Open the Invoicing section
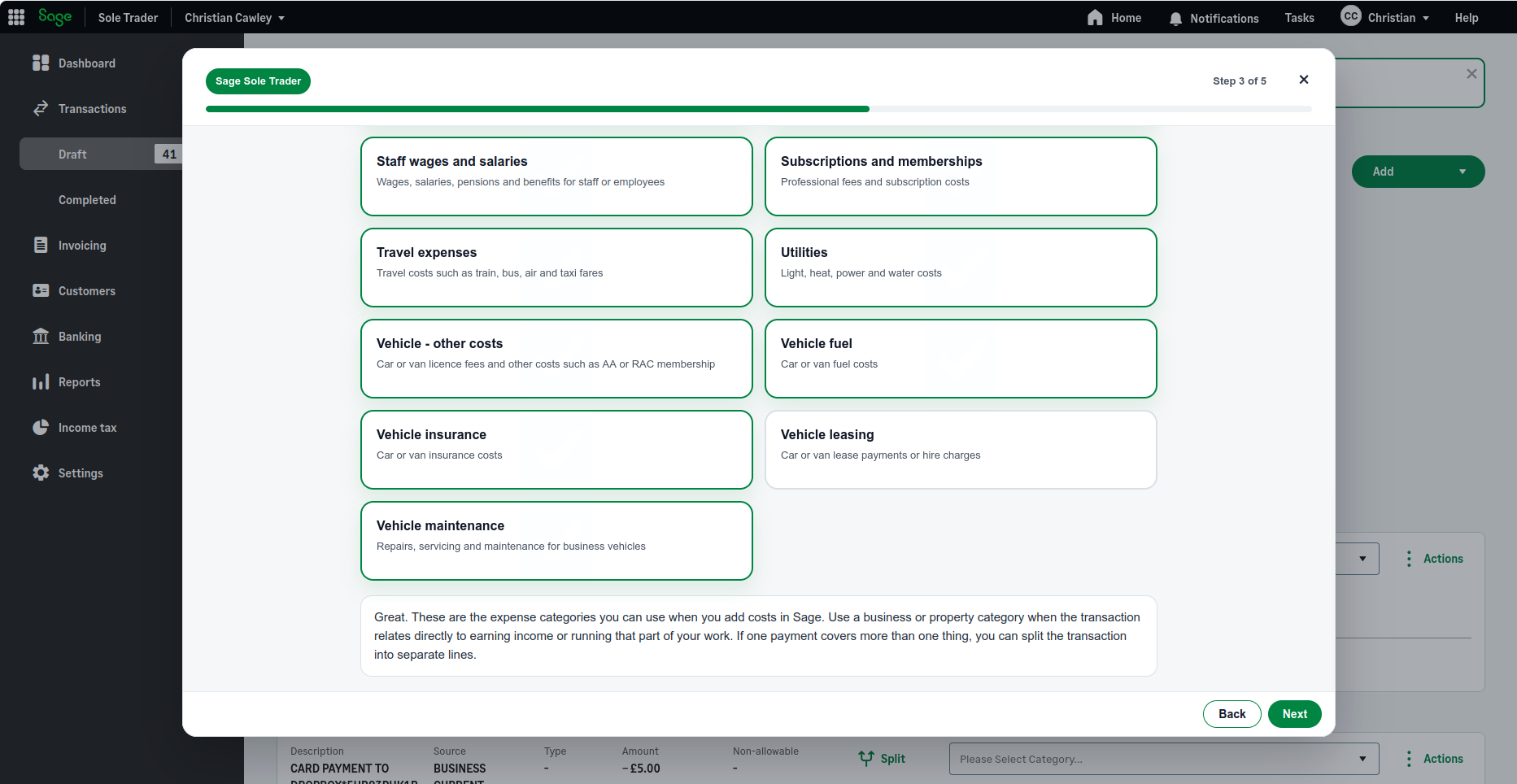Screen dimensions: 1517x784 (x=82, y=245)
